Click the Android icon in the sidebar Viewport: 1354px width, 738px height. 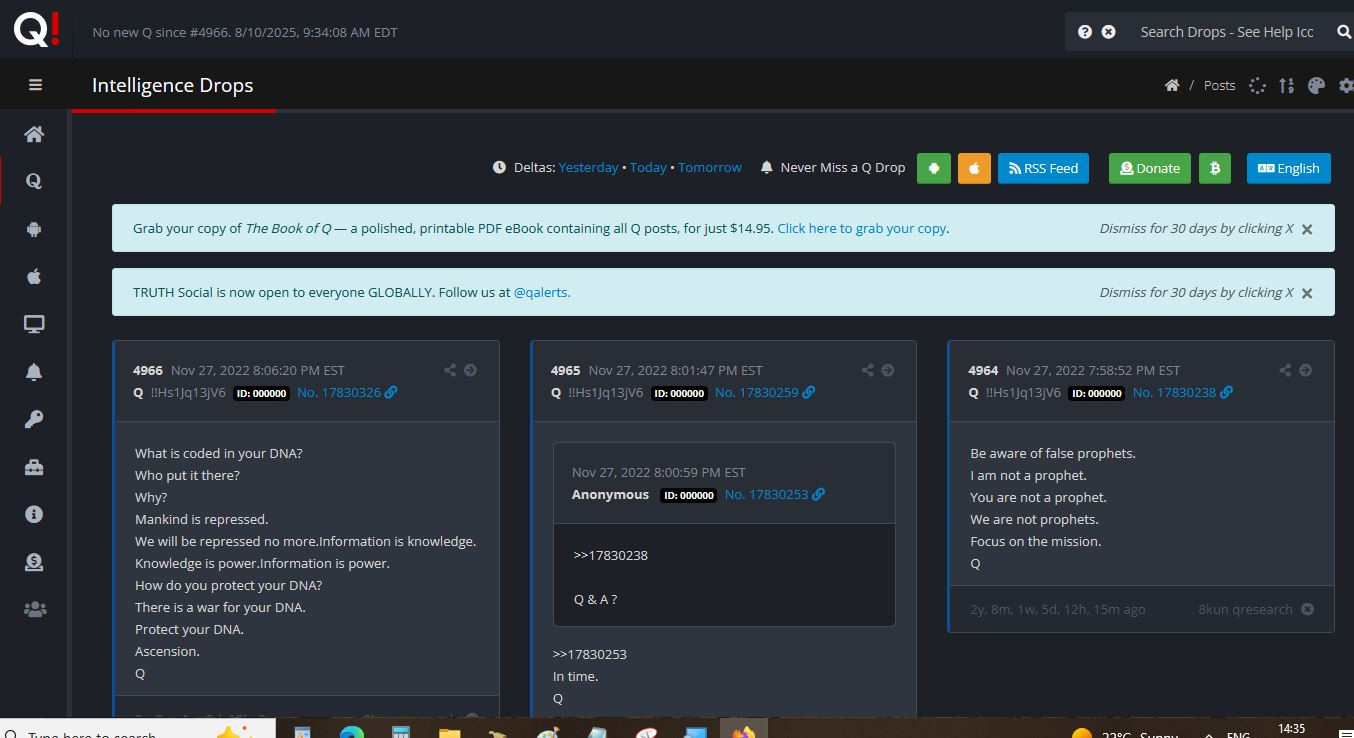click(34, 229)
